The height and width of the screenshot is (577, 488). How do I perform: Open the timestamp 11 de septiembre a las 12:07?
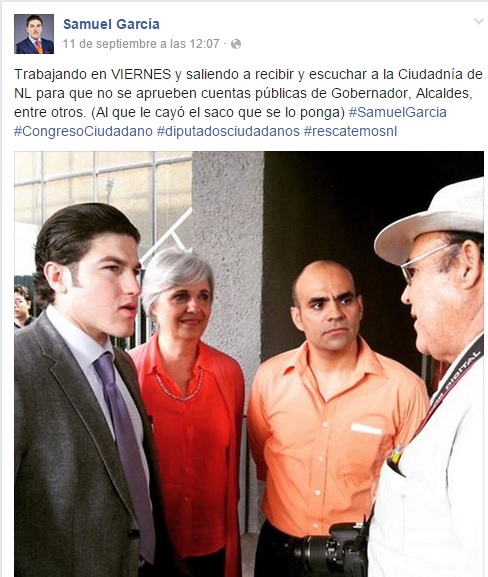[141, 44]
